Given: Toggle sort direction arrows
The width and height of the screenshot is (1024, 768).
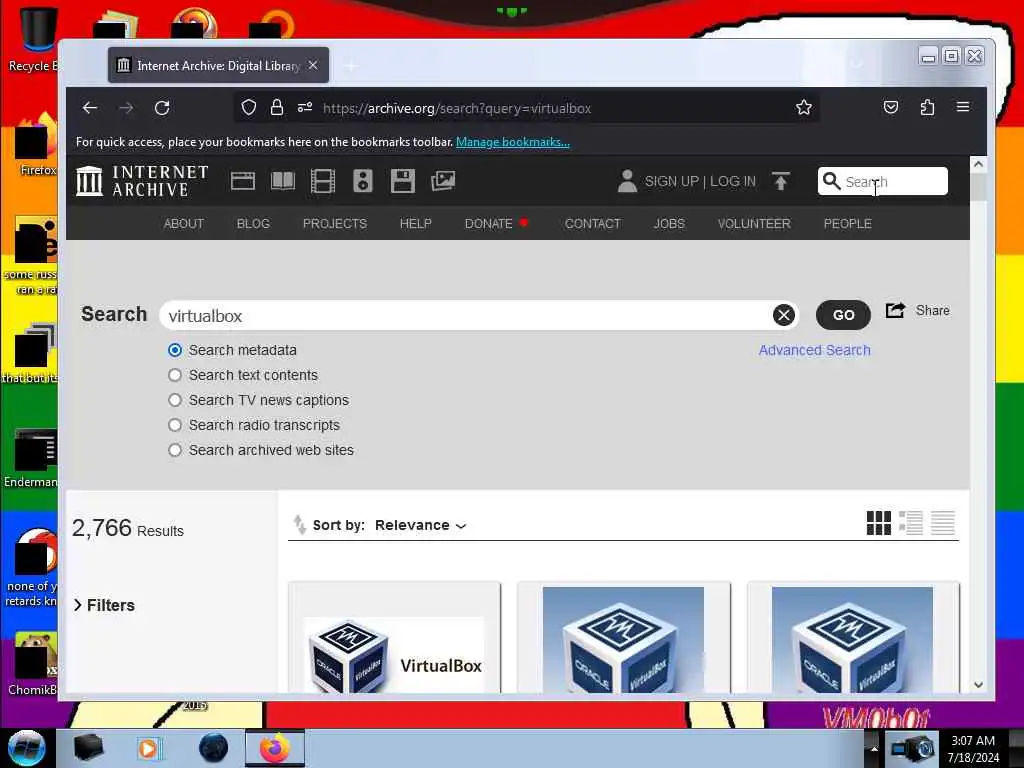Looking at the screenshot, I should point(299,524).
